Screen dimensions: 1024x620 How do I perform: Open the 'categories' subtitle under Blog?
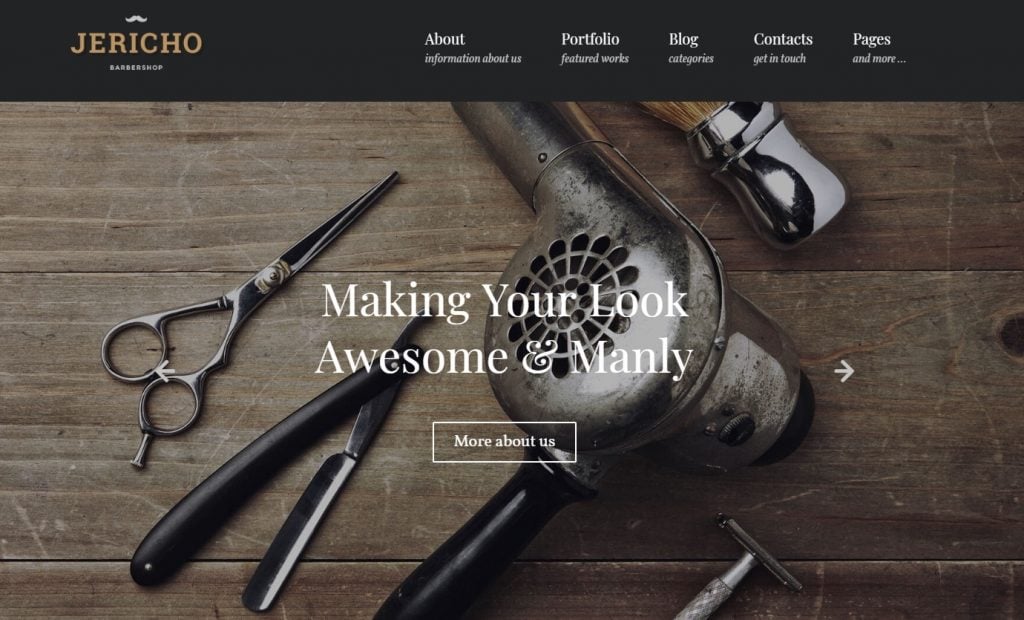tap(690, 59)
